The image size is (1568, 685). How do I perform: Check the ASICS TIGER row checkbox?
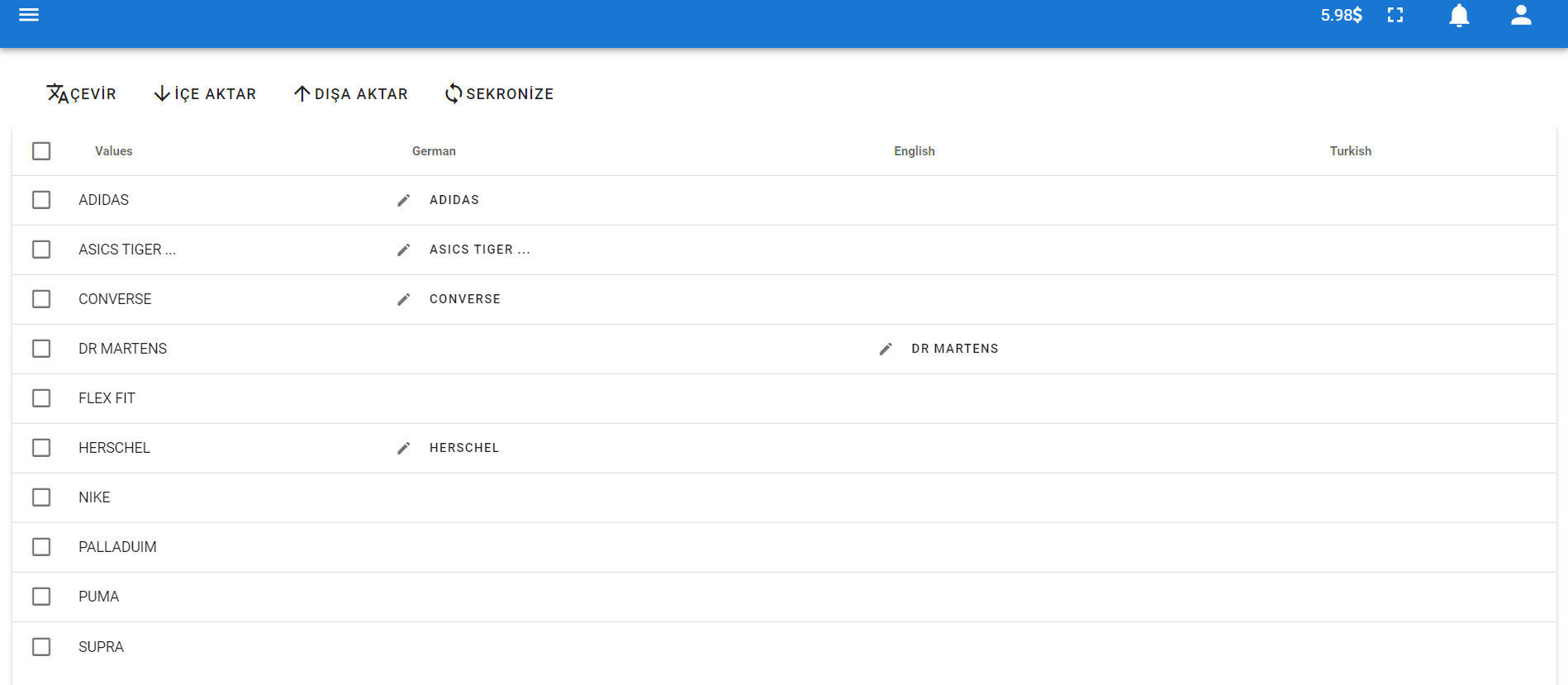(41, 250)
